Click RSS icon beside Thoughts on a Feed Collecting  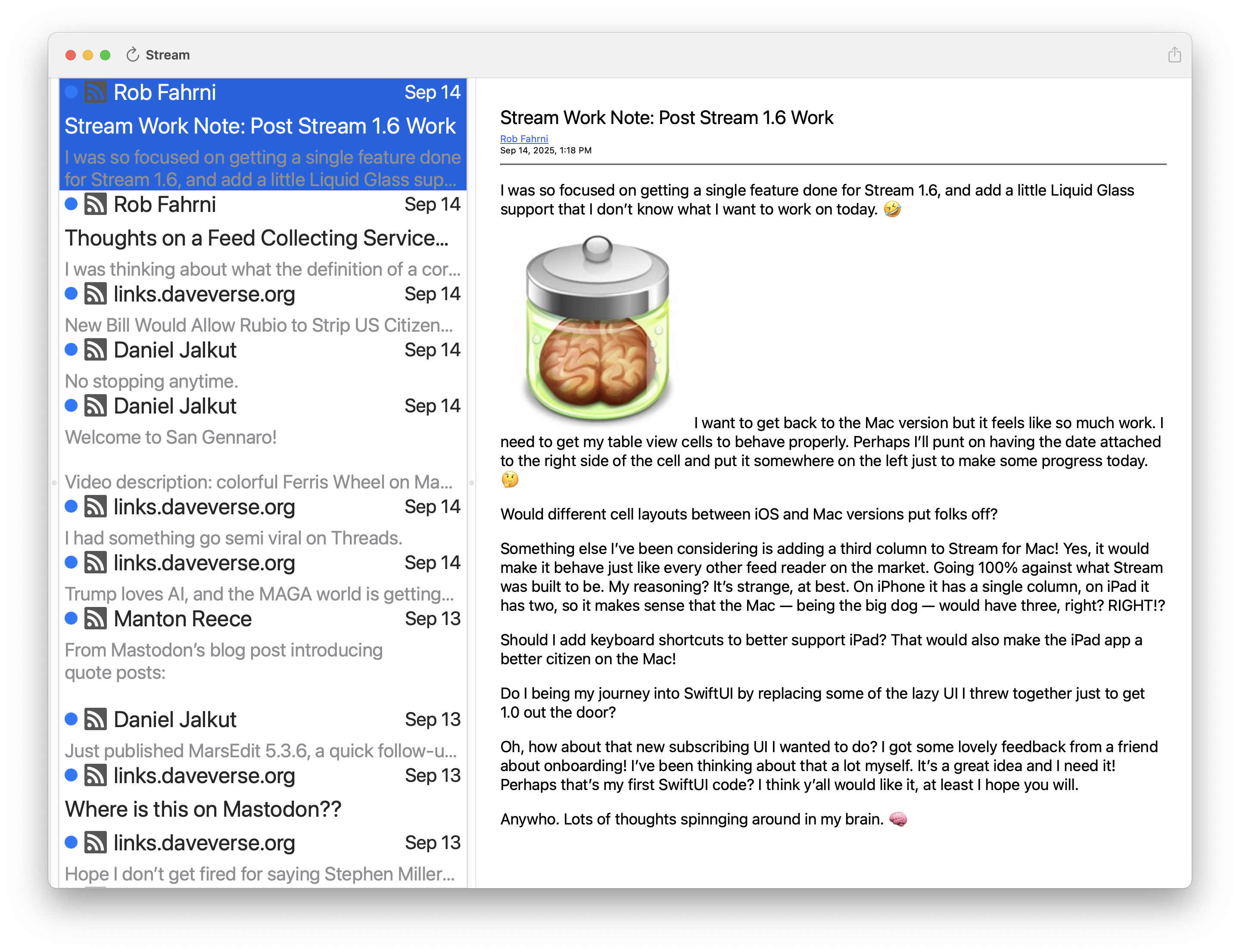coord(95,204)
